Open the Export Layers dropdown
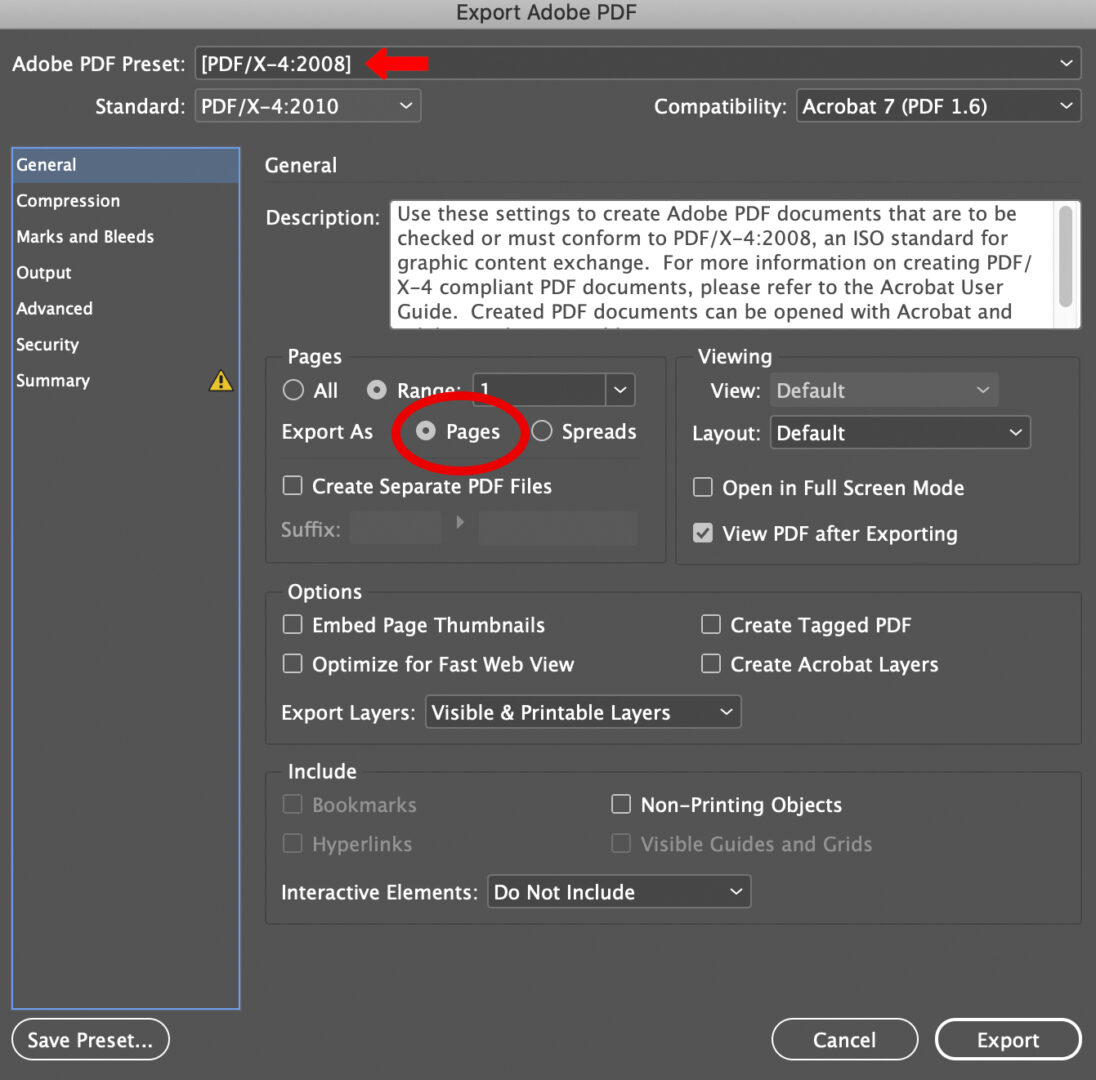The image size is (1096, 1080). point(583,712)
